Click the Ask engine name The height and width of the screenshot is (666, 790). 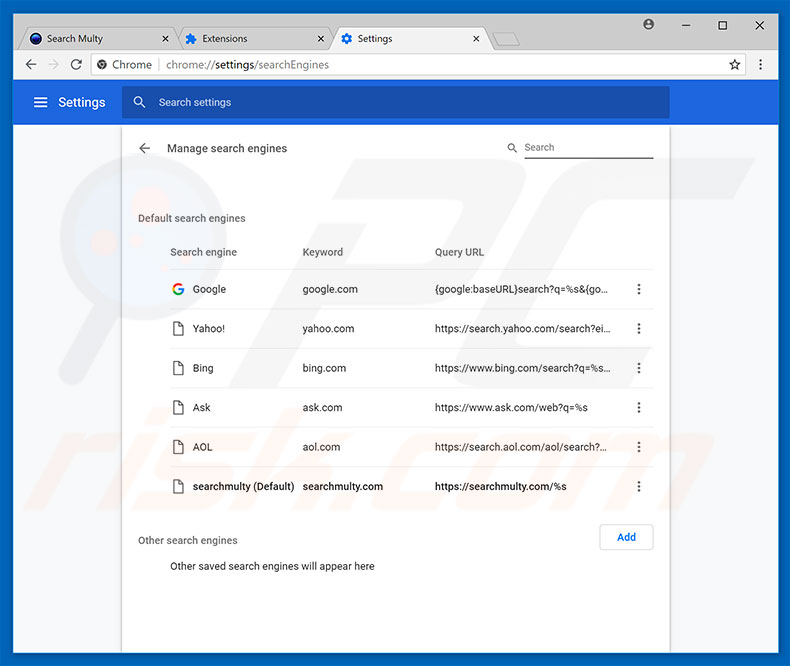pos(202,408)
